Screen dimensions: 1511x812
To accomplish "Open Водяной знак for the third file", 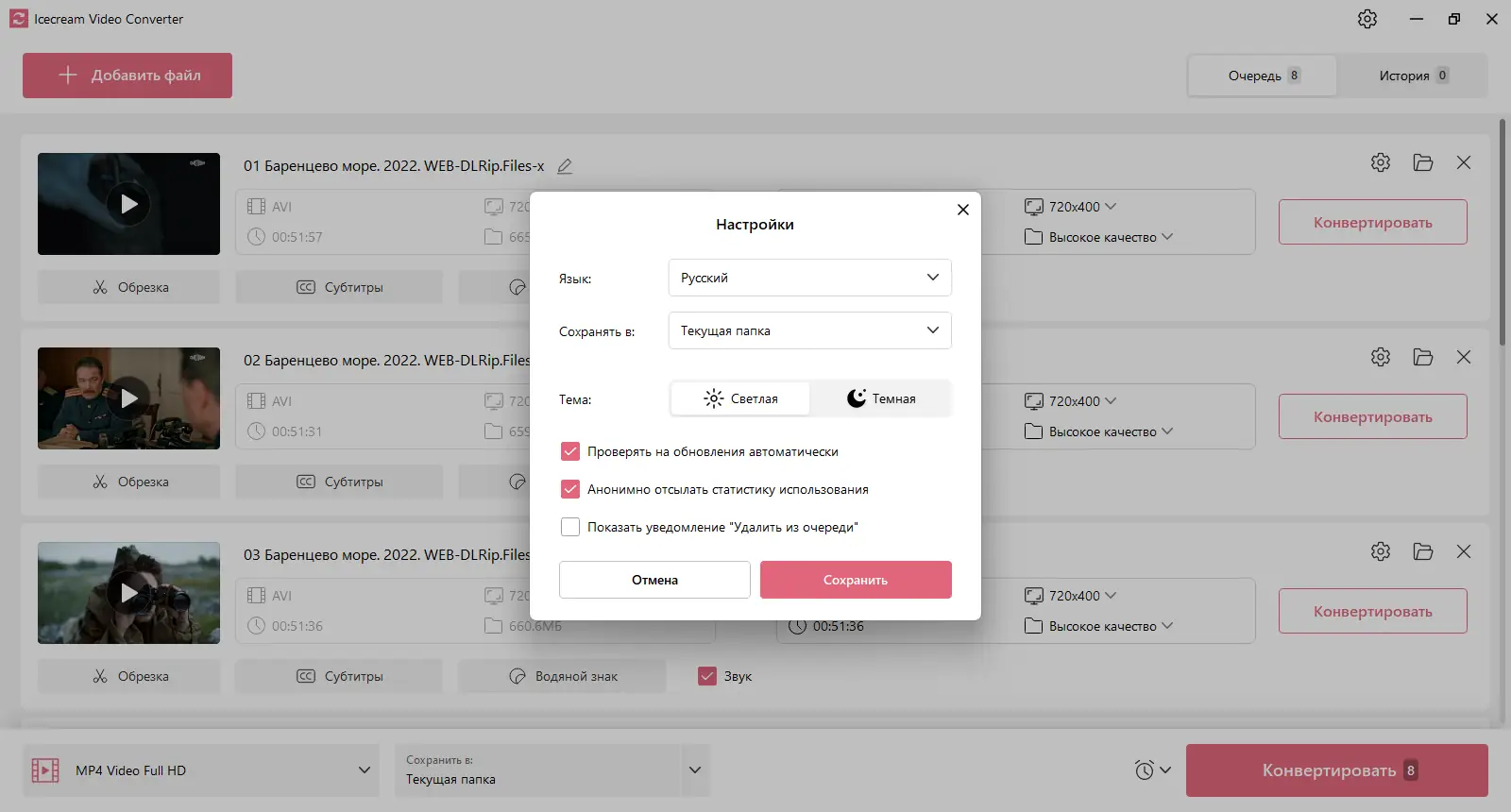I will click(562, 676).
